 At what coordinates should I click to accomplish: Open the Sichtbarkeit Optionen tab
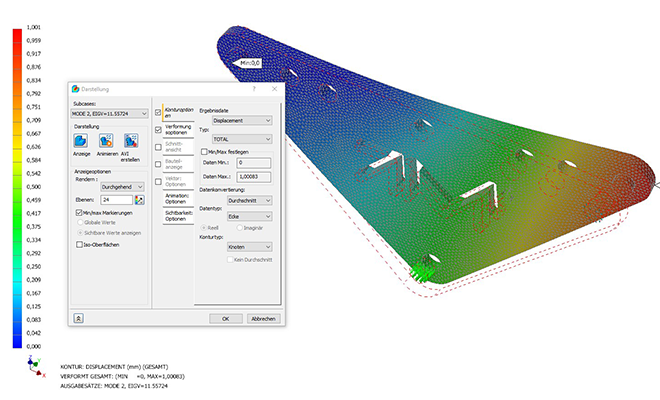(175, 214)
